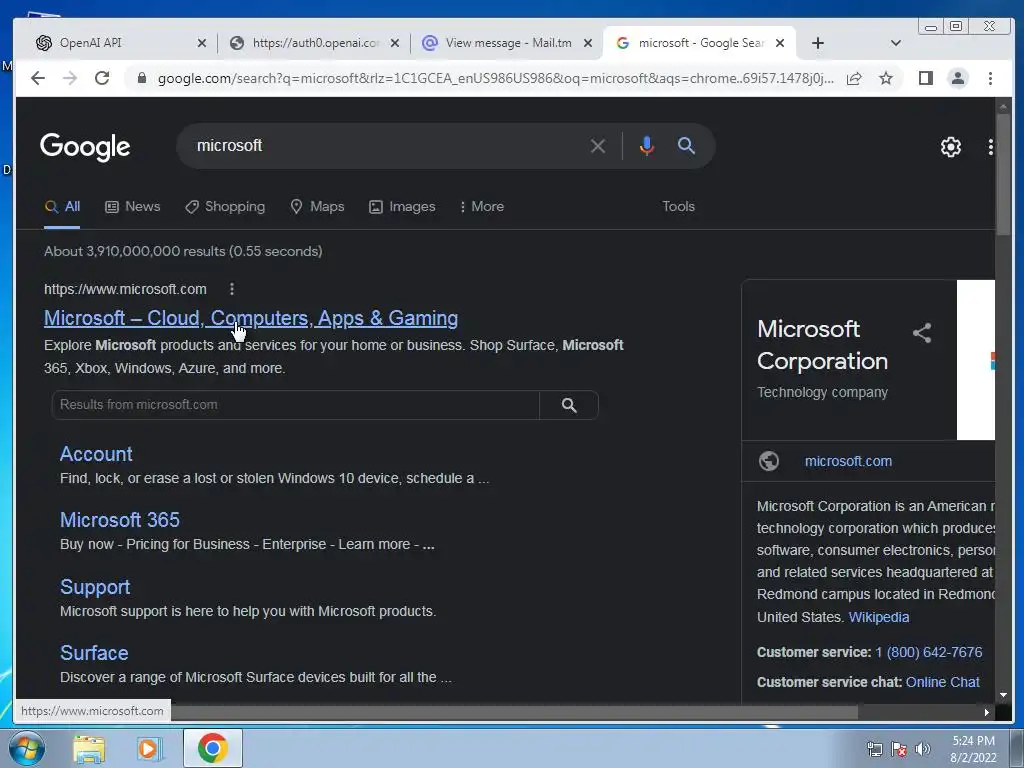The image size is (1024, 768).
Task: Open the Tools filter options
Action: 679,206
